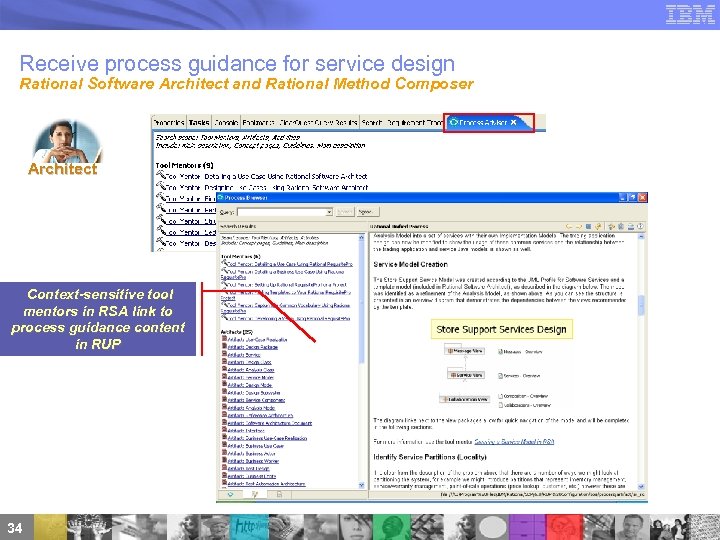720x540 pixels.
Task: Open Artifact: Software Architecture Document link
Action: tap(270, 423)
